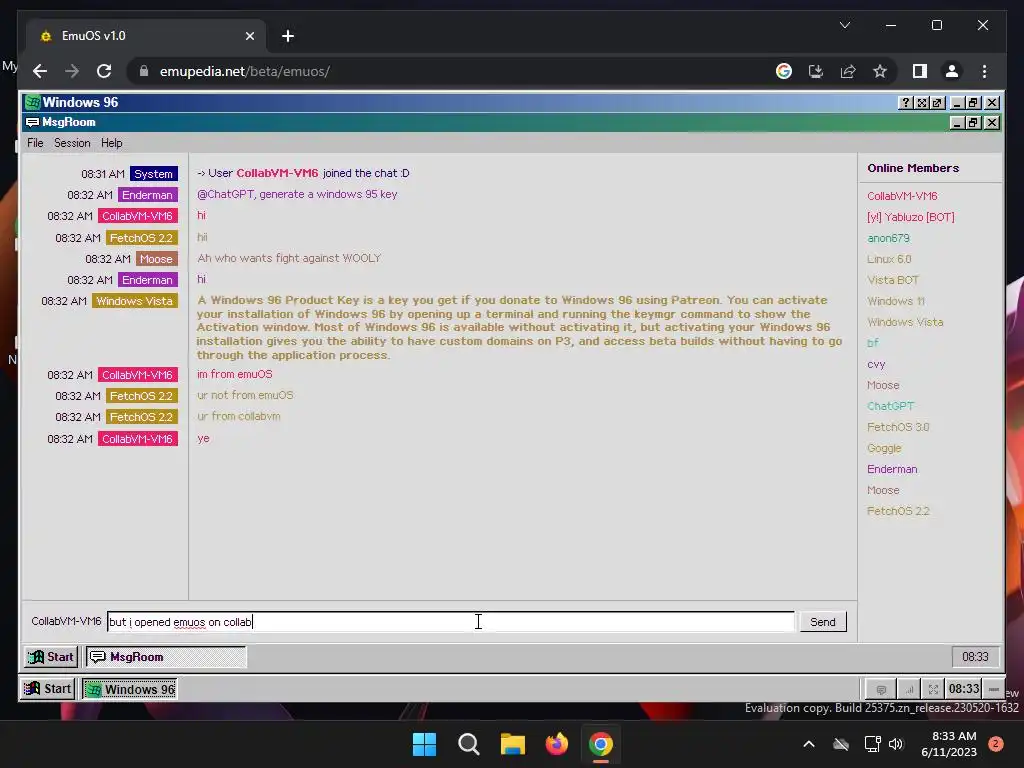The width and height of the screenshot is (1024, 768).
Task: Open the inner Windows 96 Start button
Action: [51, 656]
